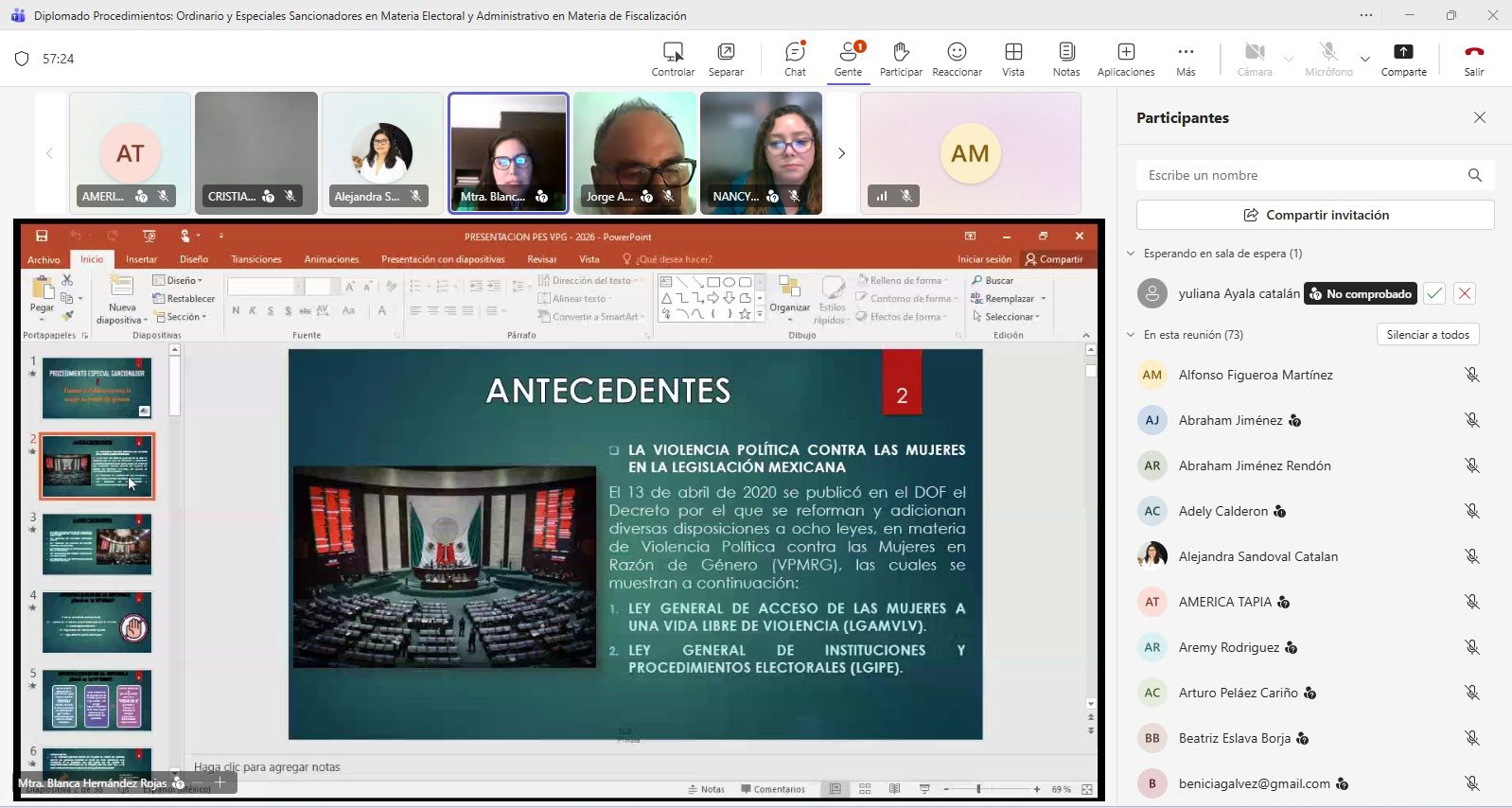Admit yuliana Ayala catalán with the checkmark
The width and height of the screenshot is (1512, 808).
pyautogui.click(x=1434, y=293)
